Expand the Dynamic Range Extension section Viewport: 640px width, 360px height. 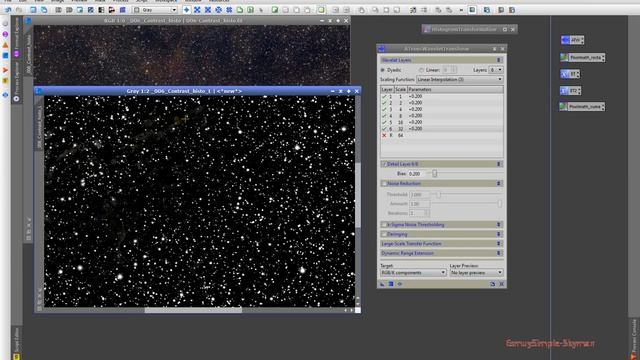498,253
